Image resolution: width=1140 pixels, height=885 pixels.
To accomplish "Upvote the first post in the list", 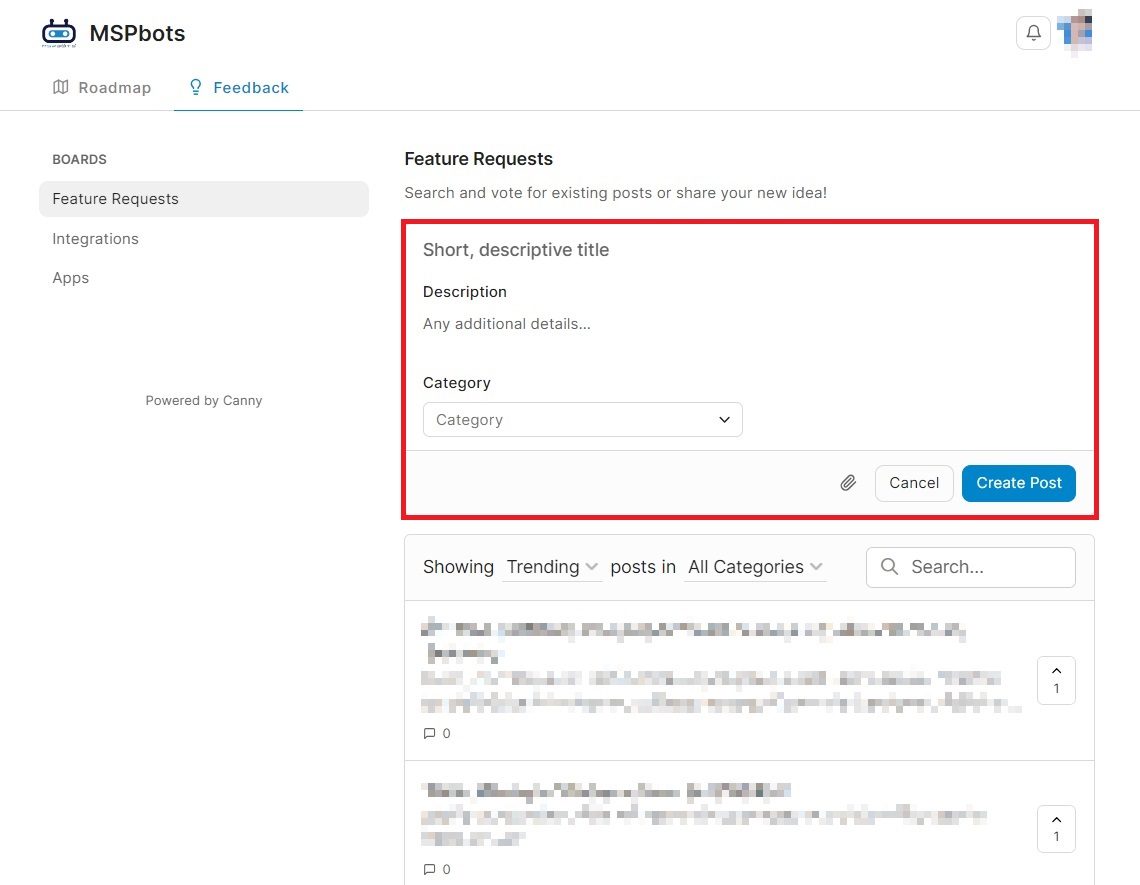I will [1056, 680].
